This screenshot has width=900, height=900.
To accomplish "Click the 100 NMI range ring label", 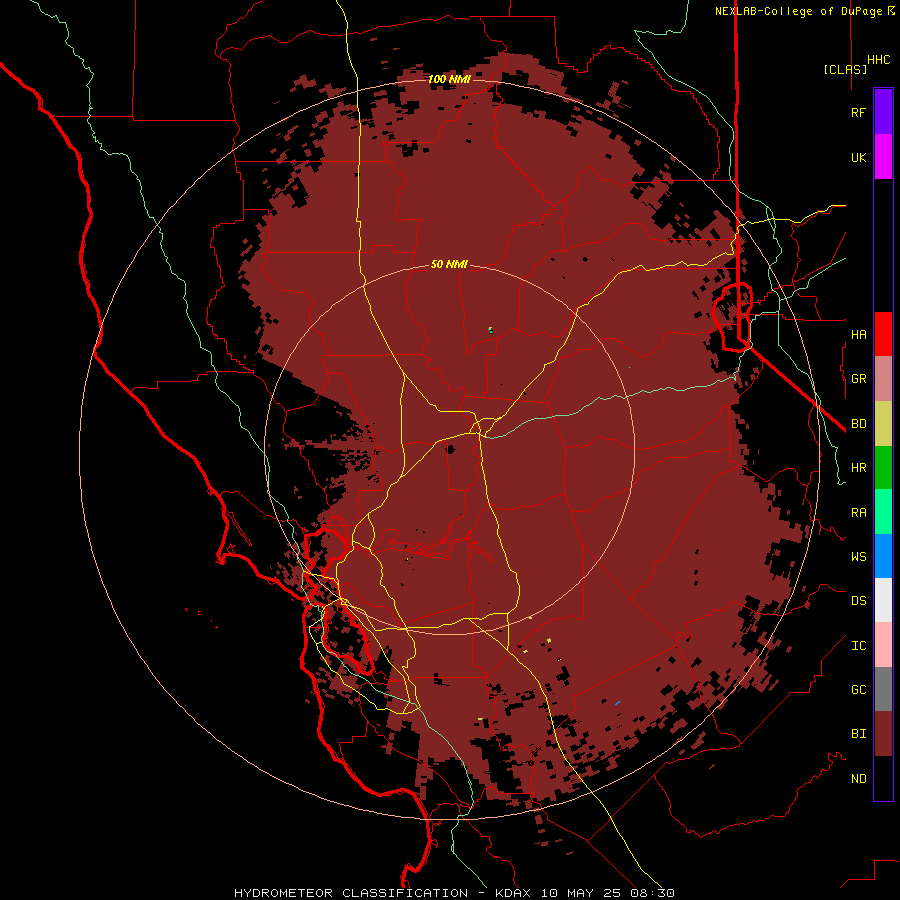I will pyautogui.click(x=449, y=79).
